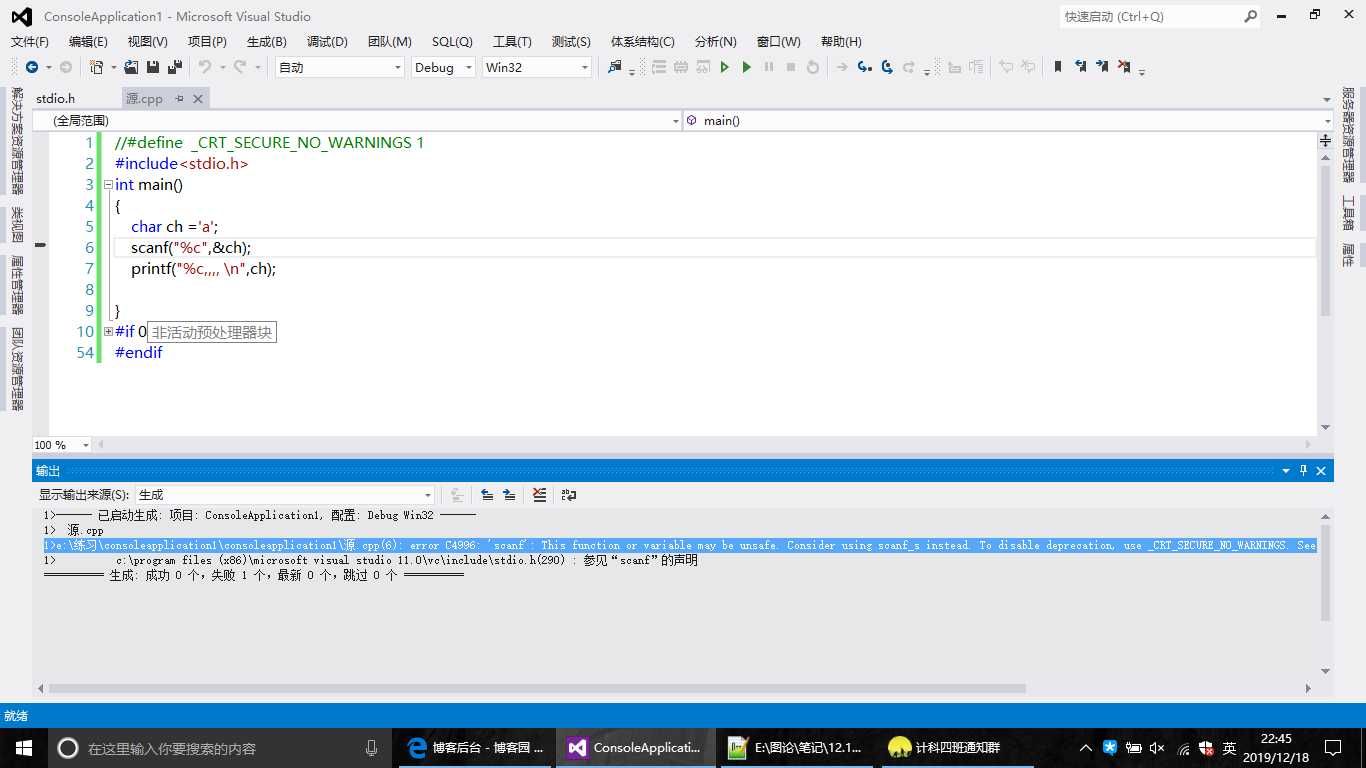
Task: Click the Navigate Backward arrow icon
Action: coord(32,67)
